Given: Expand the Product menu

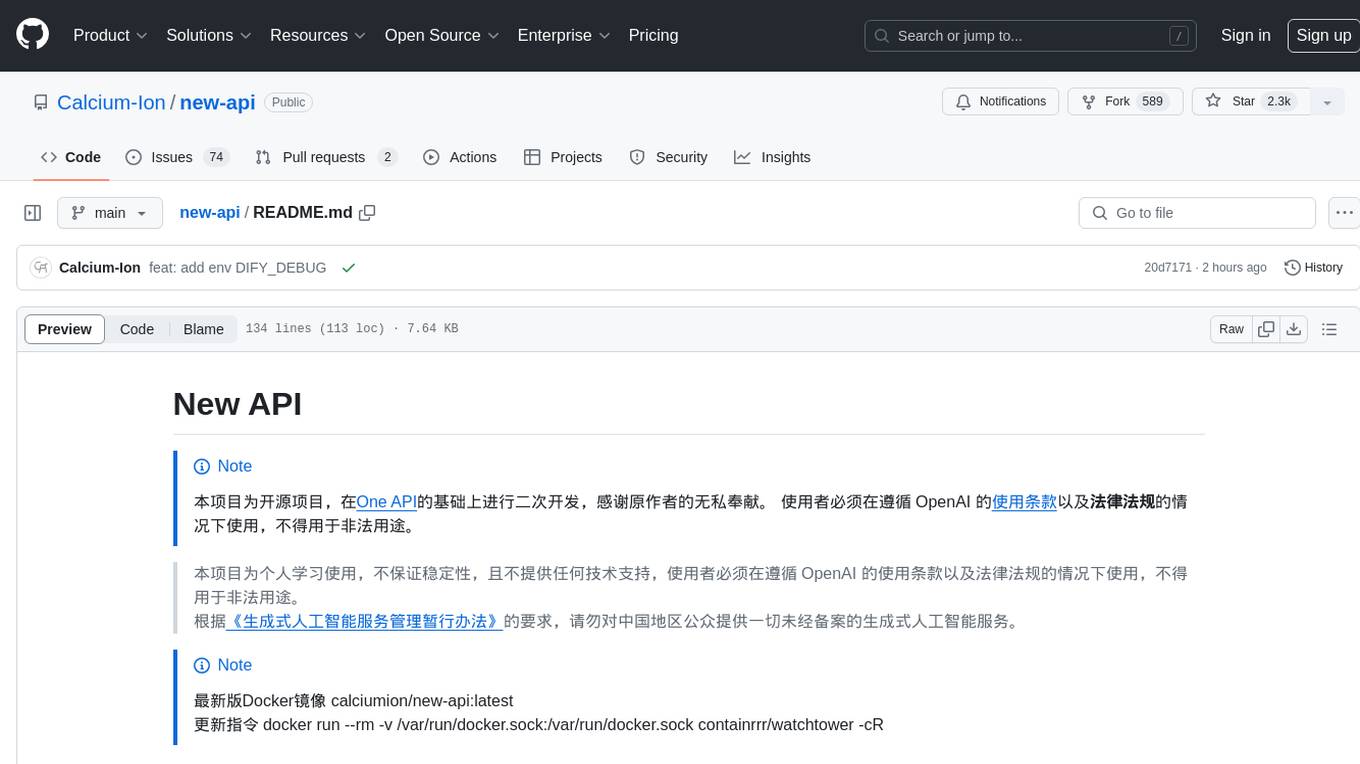Looking at the screenshot, I should [110, 35].
